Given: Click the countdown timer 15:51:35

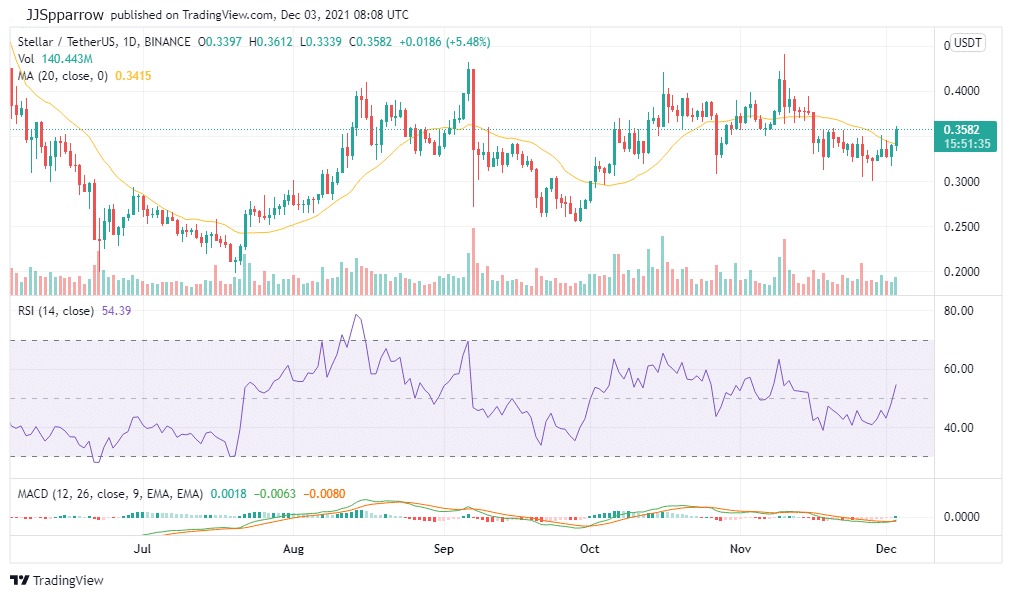Looking at the screenshot, I should coord(967,144).
